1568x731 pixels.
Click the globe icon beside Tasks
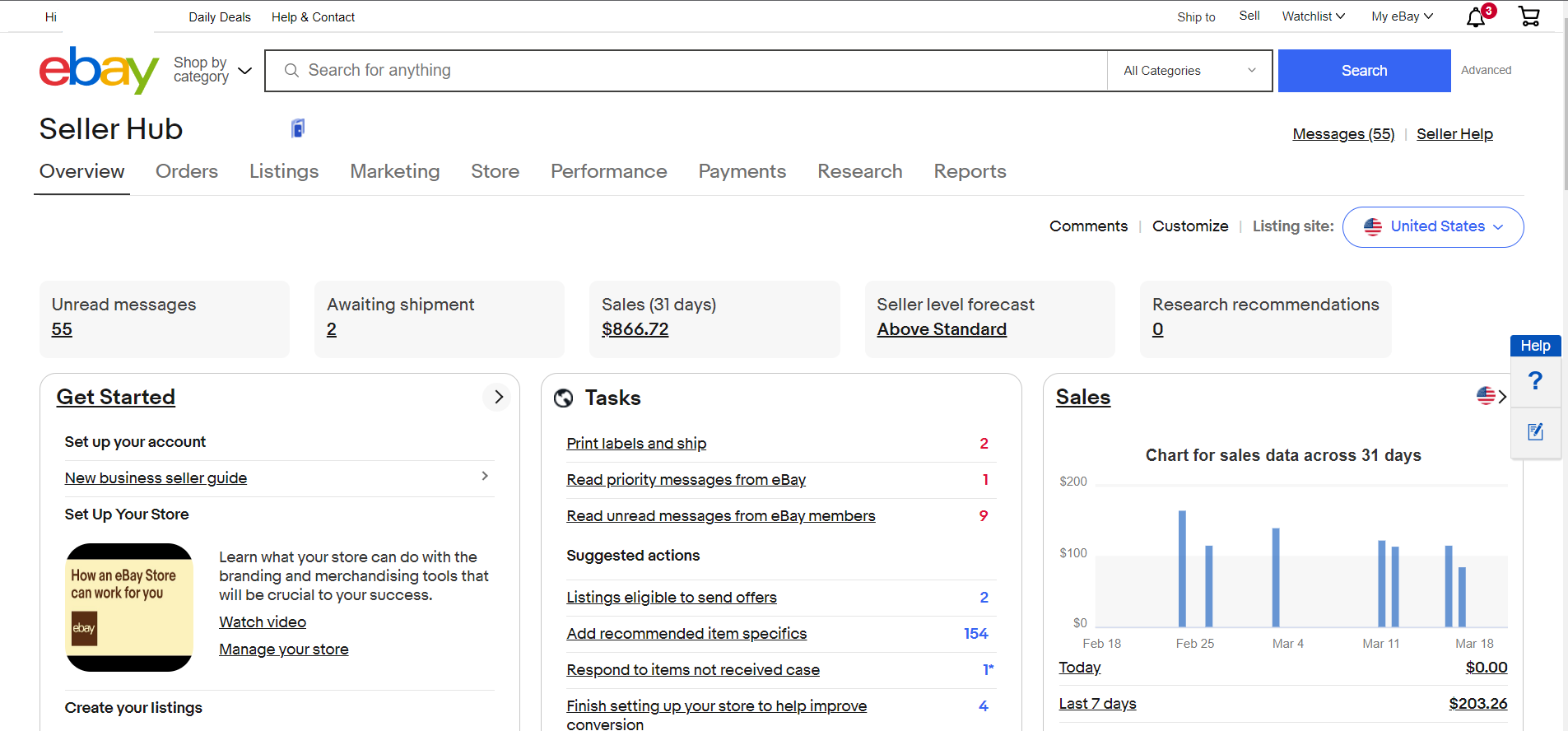pyautogui.click(x=564, y=398)
